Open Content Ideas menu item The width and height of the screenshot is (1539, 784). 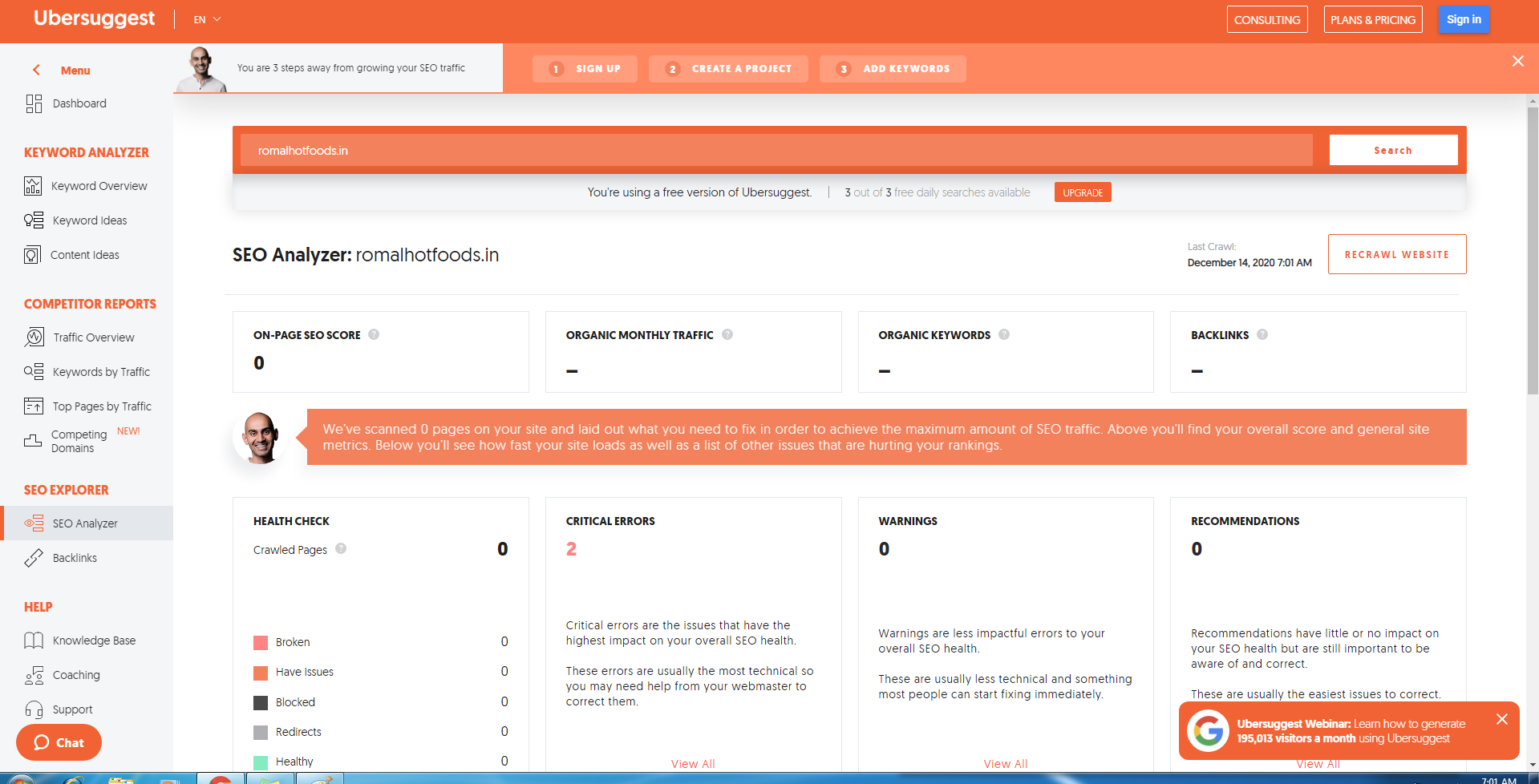[87, 255]
